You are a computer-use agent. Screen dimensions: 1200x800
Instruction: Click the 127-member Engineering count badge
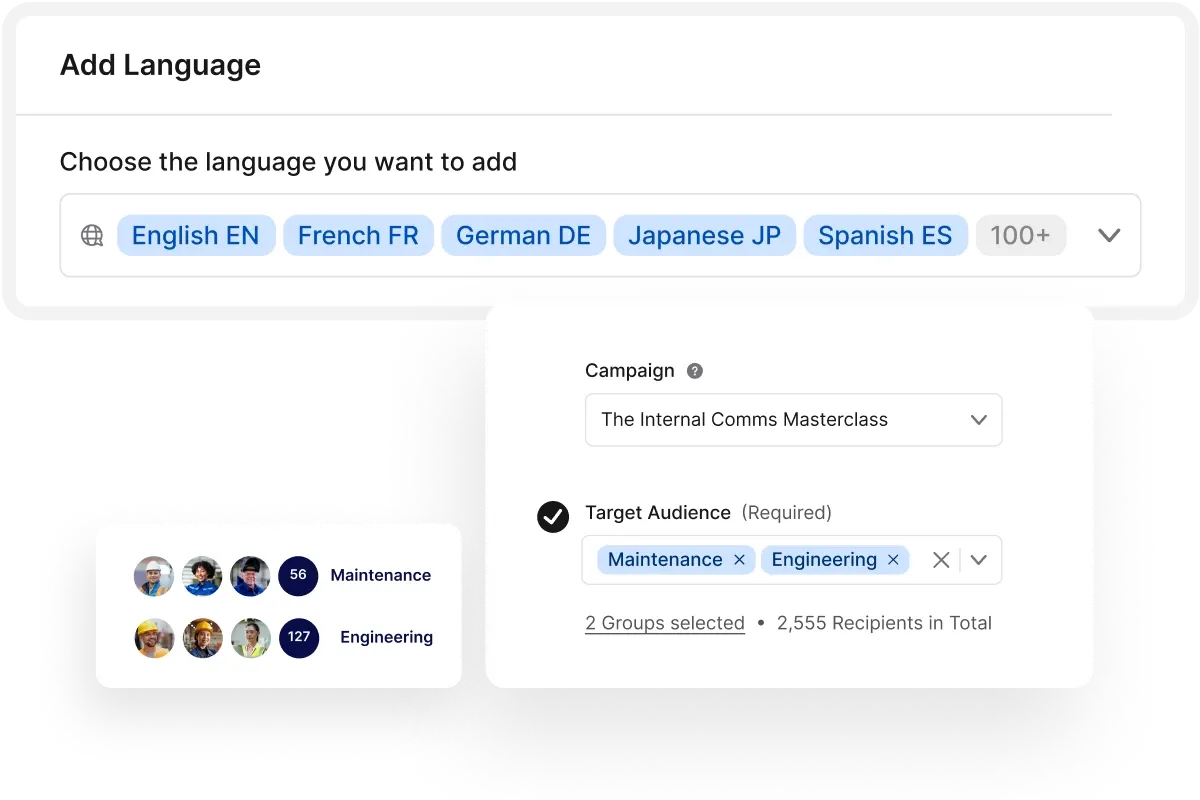pos(298,638)
